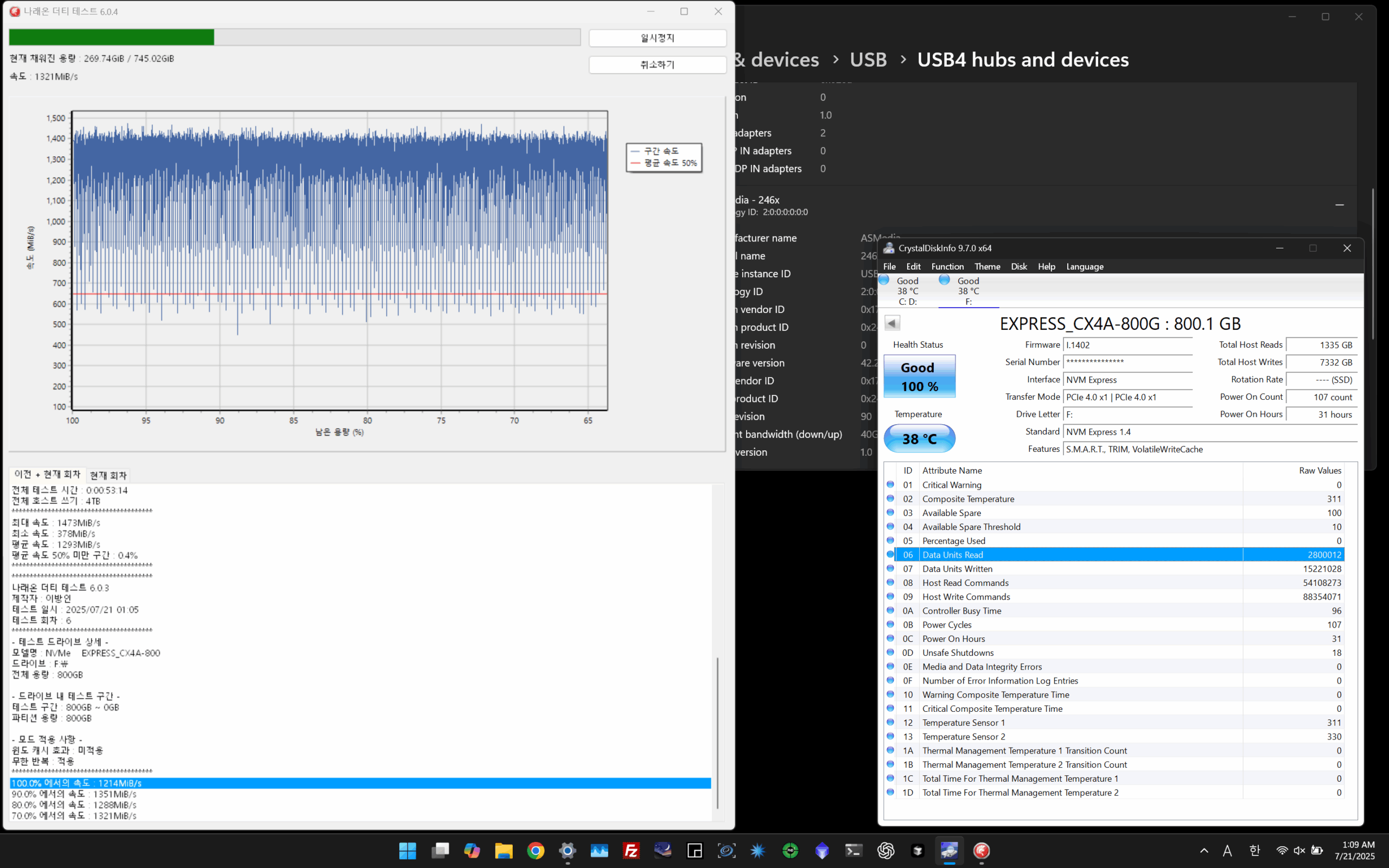
Task: Click the green test progress bar
Action: (x=295, y=37)
